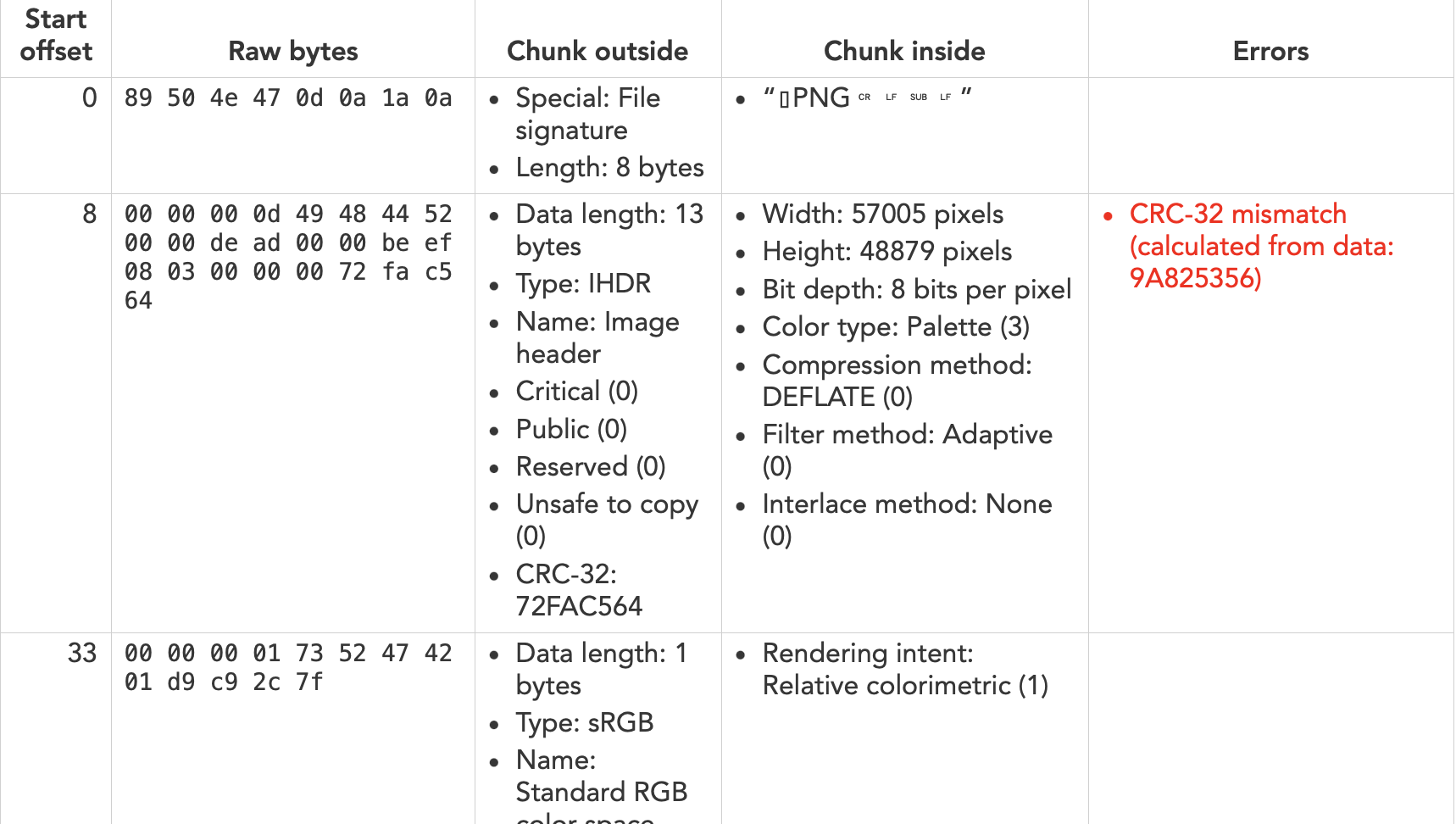The width and height of the screenshot is (1456, 824).
Task: Click Rendering intent: Relative colorimetric entry
Action: (905, 669)
